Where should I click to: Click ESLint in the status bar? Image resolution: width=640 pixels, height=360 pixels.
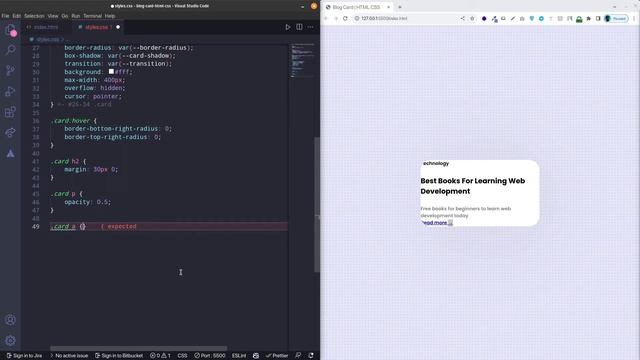[x=239, y=356]
